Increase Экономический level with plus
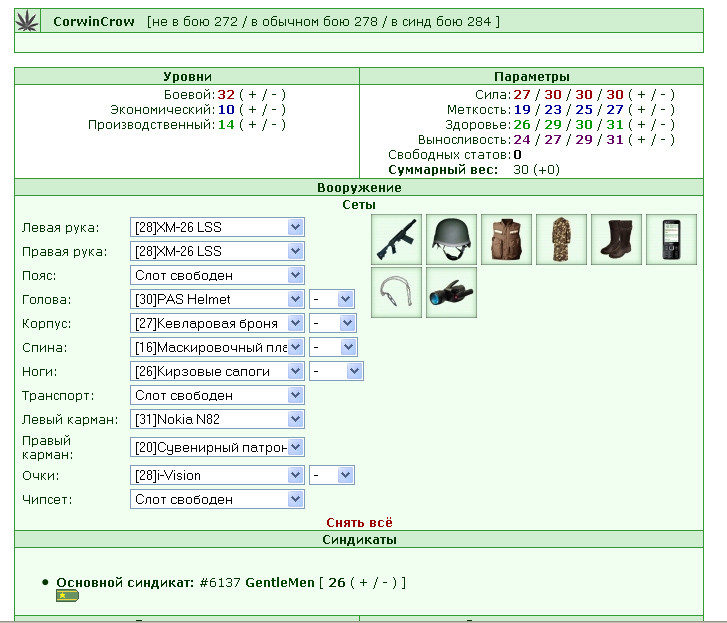Viewport: 727px width, 623px height. pos(252,109)
